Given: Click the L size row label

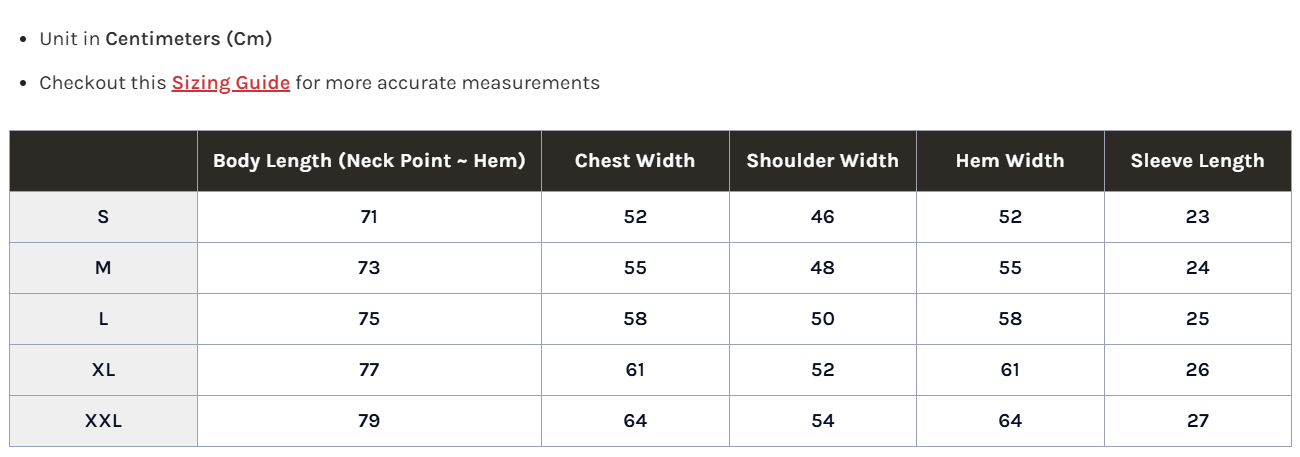Looking at the screenshot, I should pos(103,319).
